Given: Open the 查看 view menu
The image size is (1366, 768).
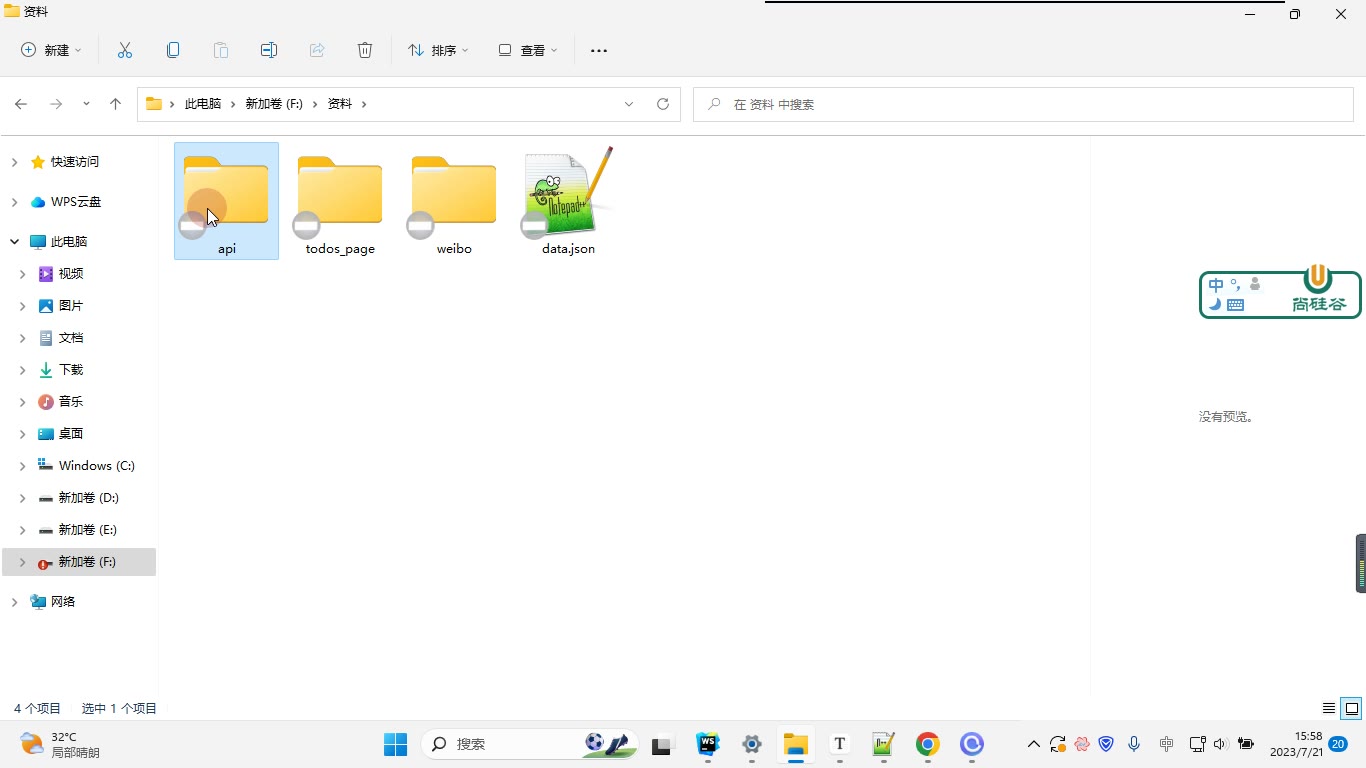Looking at the screenshot, I should [x=528, y=50].
